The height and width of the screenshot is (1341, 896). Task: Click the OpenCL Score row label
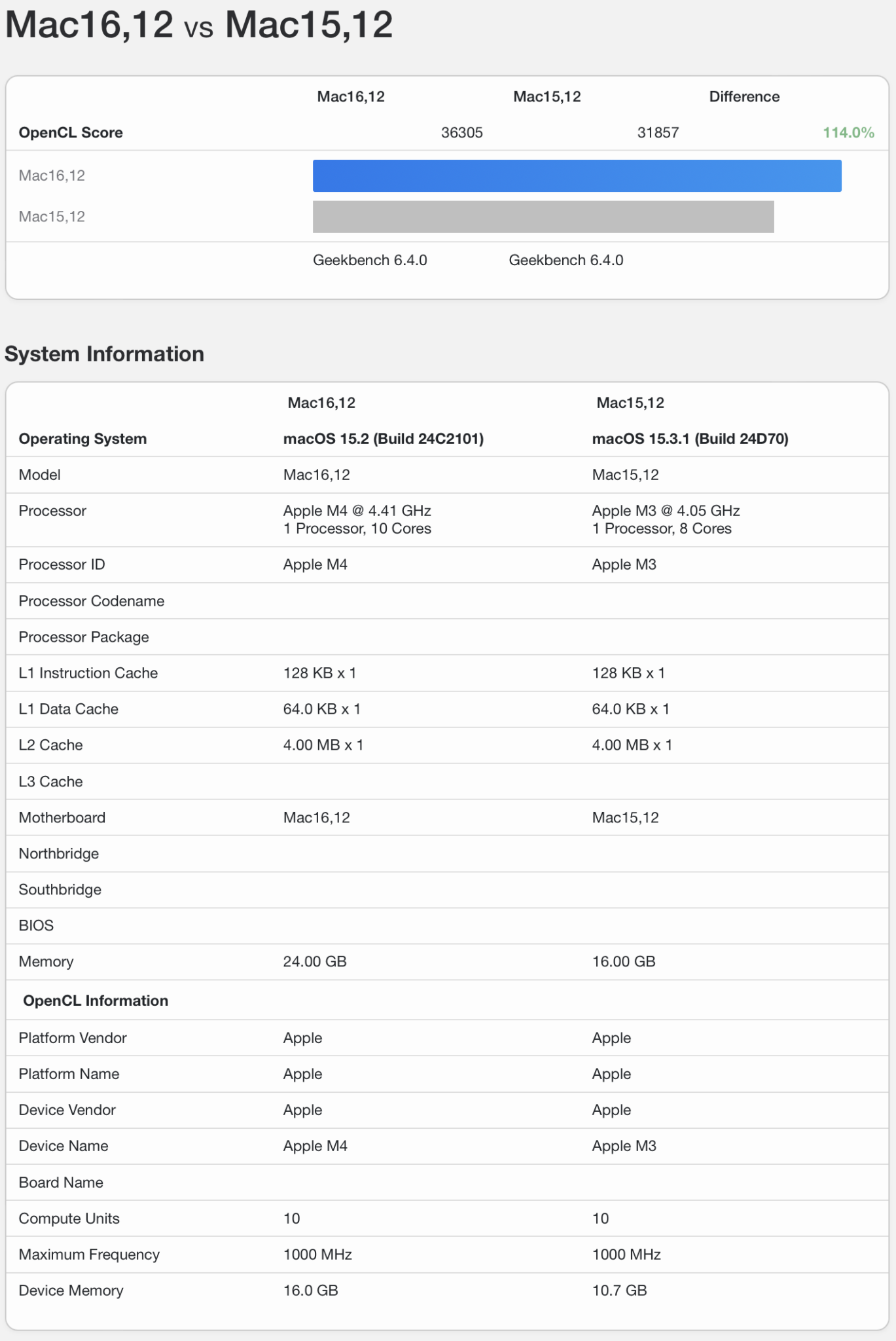point(71,132)
